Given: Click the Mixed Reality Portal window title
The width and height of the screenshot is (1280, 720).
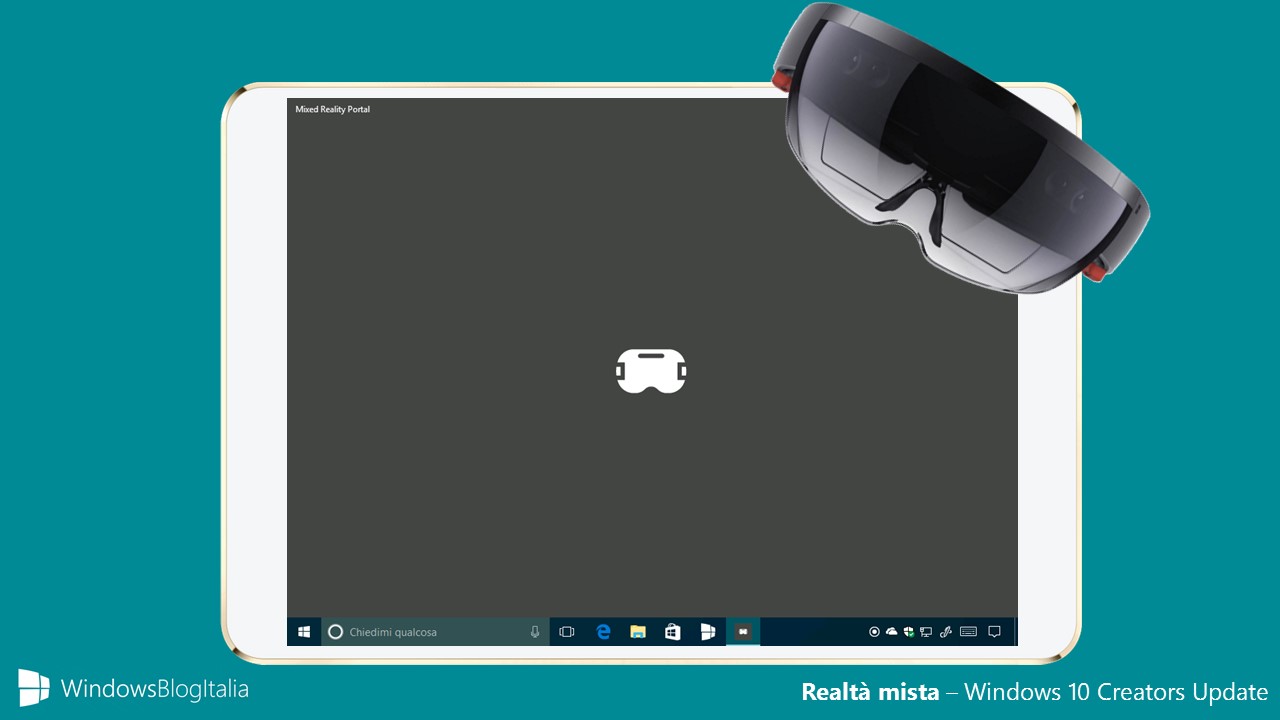Looking at the screenshot, I should (332, 109).
